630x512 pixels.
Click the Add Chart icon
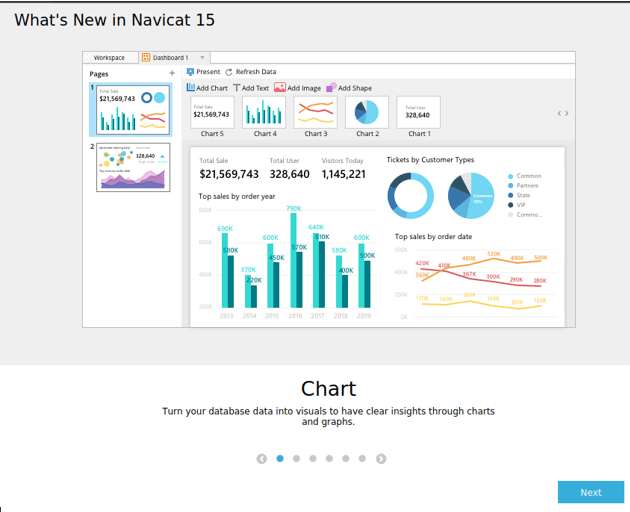[191, 87]
